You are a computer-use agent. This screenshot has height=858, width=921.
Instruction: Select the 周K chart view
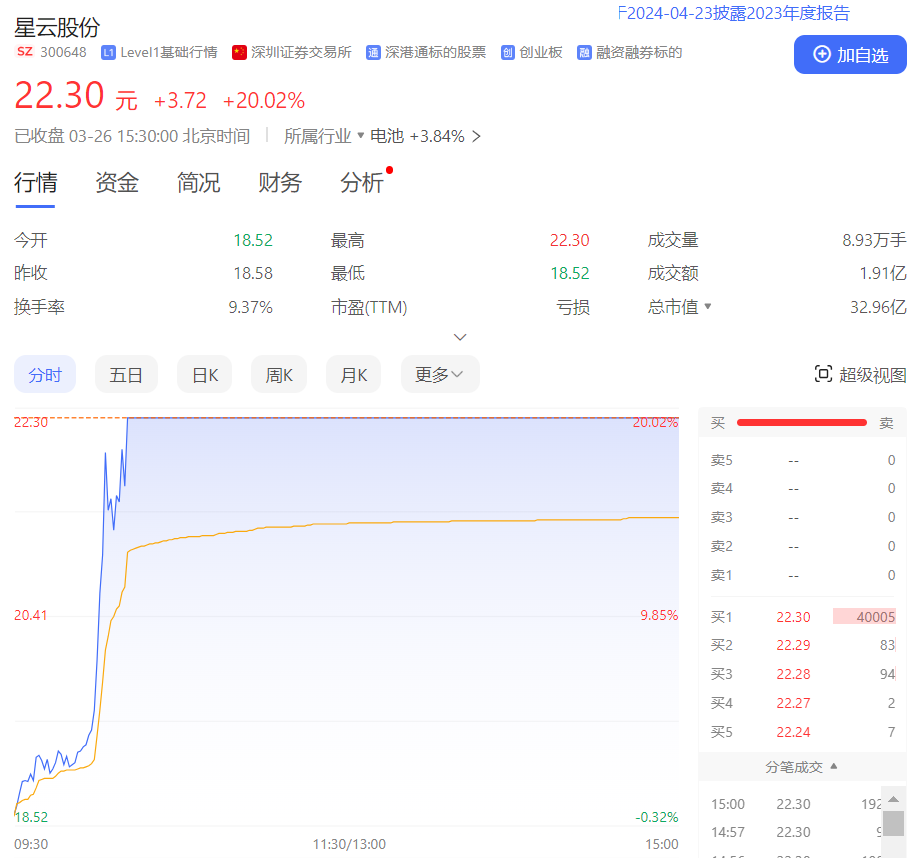[279, 374]
